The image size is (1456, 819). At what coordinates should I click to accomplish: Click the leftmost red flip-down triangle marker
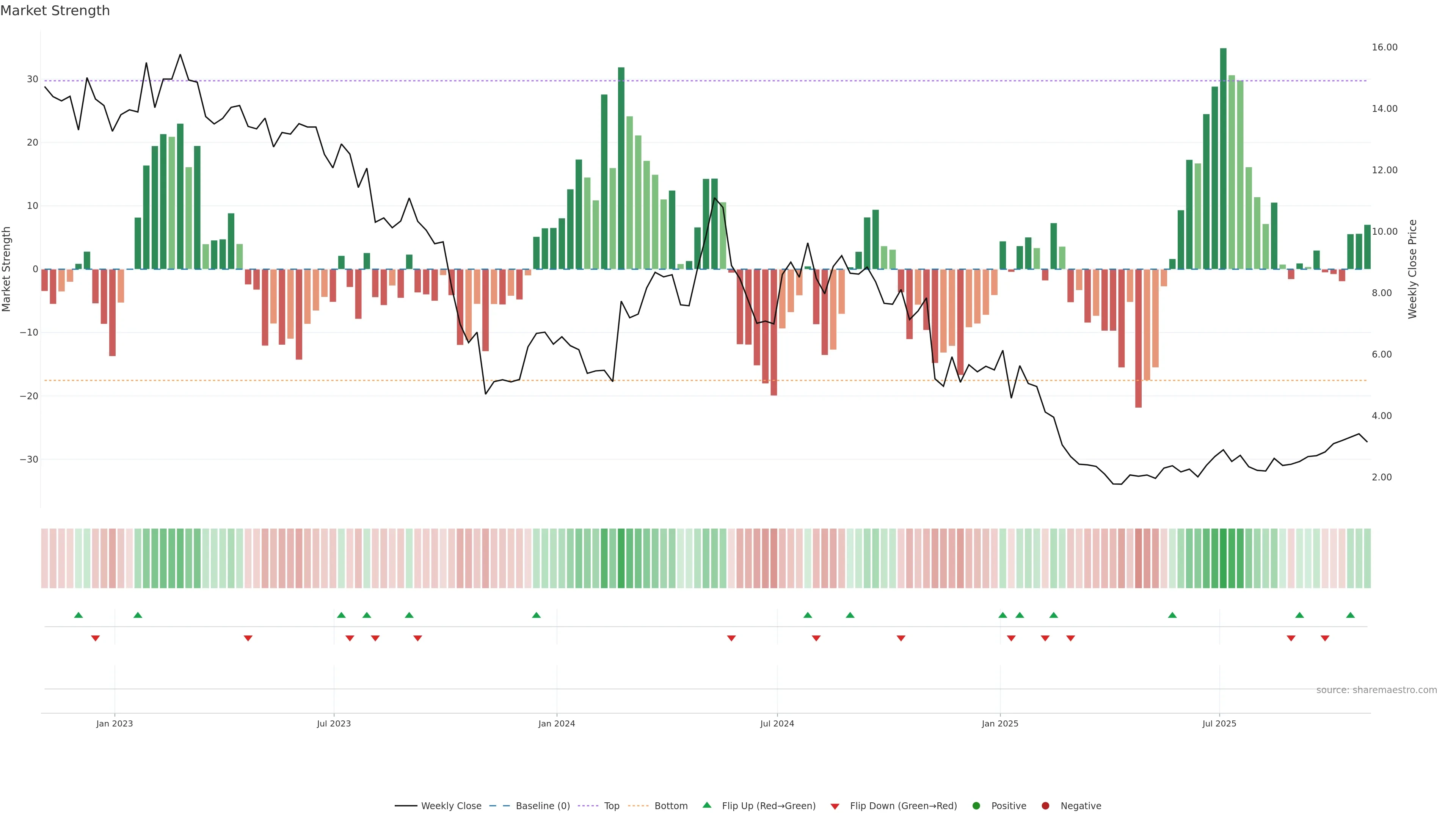pyautogui.click(x=96, y=638)
